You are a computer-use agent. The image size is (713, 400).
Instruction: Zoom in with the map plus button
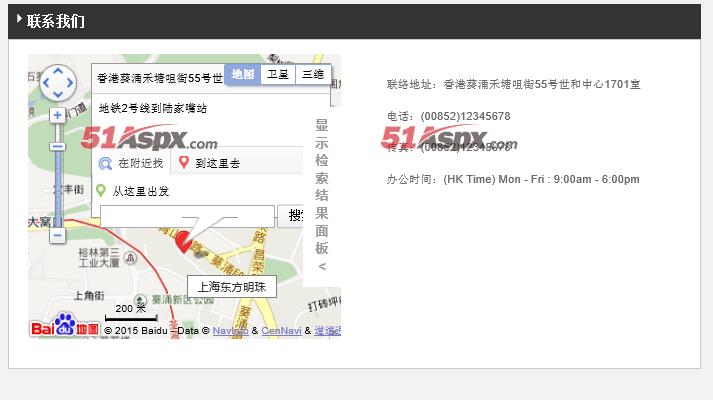(57, 115)
